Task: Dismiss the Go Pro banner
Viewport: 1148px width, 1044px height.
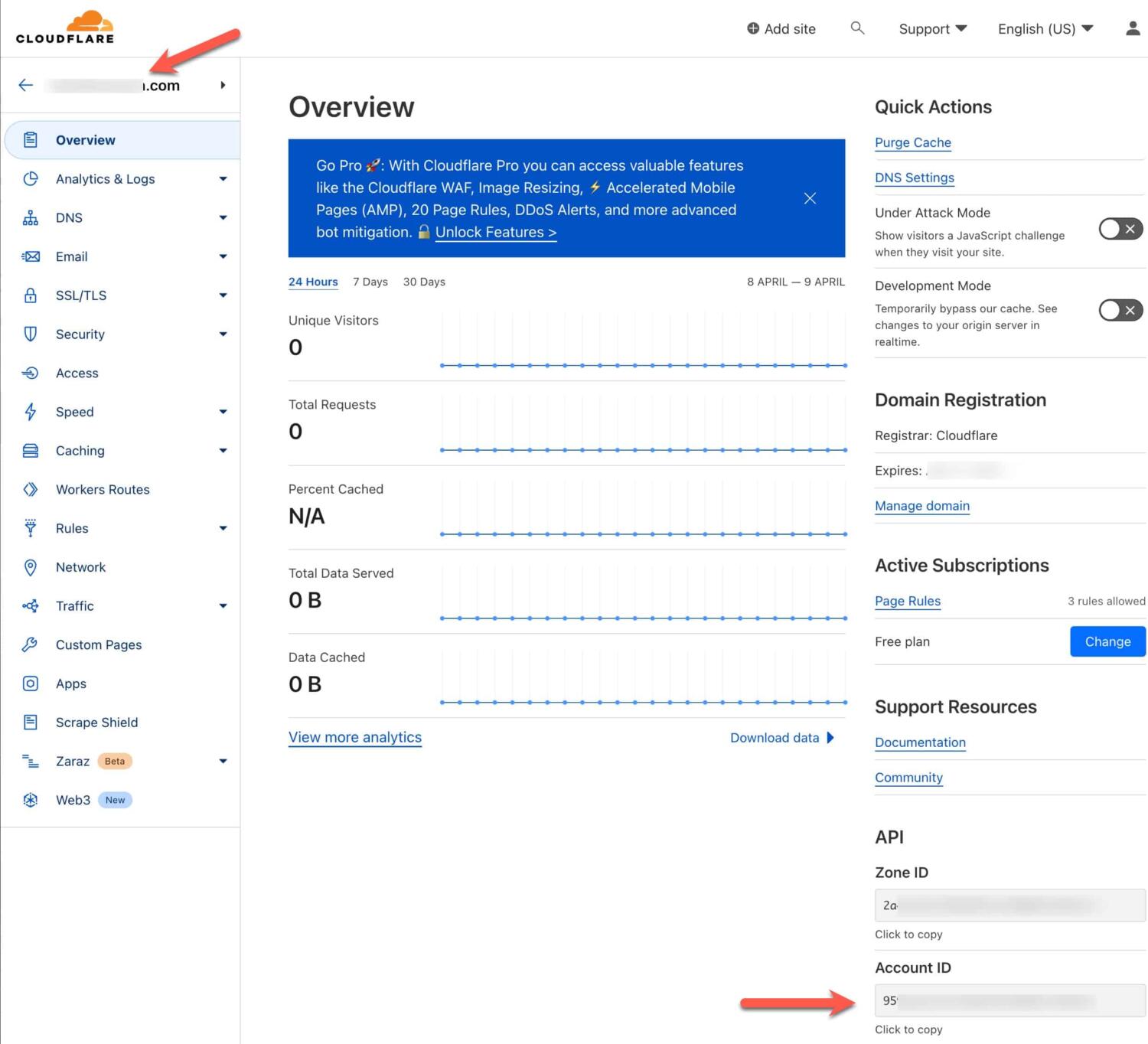Action: [x=810, y=198]
